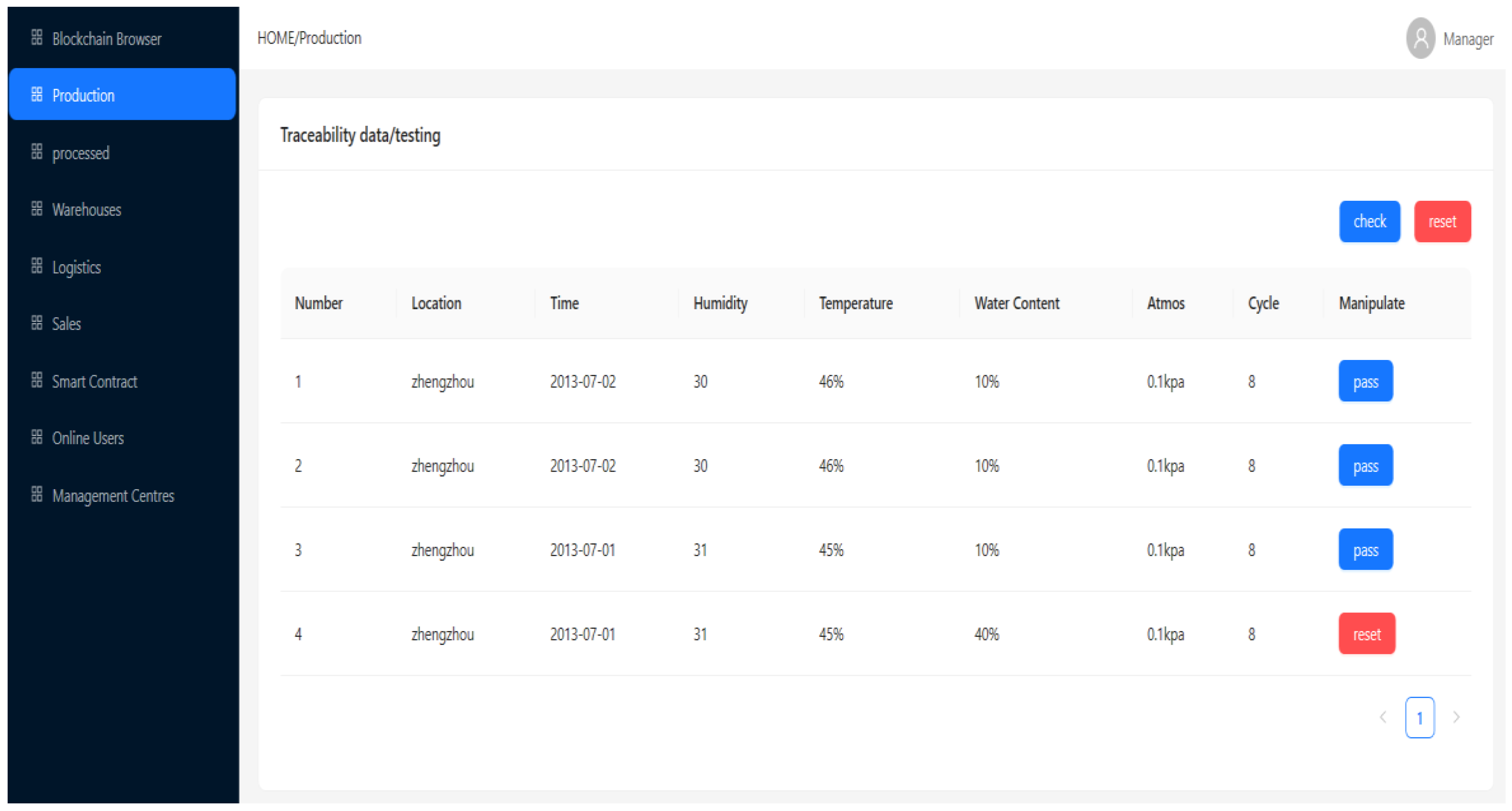Click the grid icon next to processed
This screenshot has width=1512, height=811.
point(36,152)
